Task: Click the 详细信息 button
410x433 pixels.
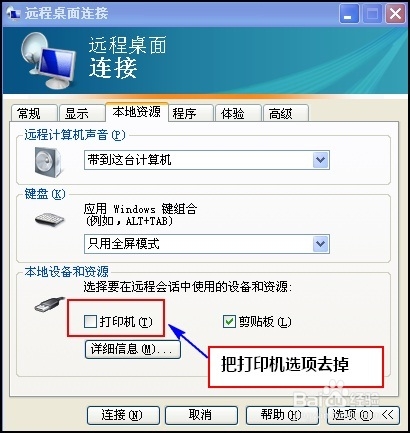Action: pyautogui.click(x=133, y=349)
